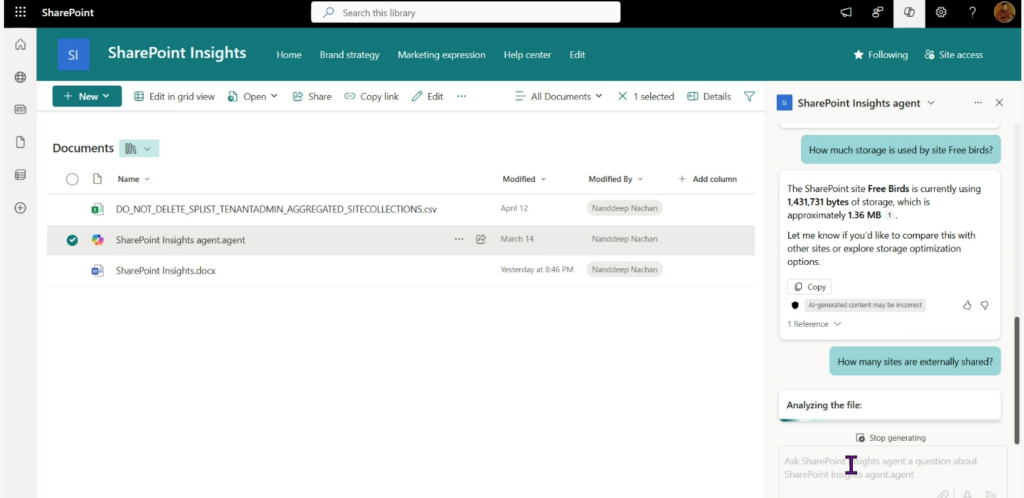Expand the SharePoint Insights agent selector chevron
The height and width of the screenshot is (498, 1024).
931,102
